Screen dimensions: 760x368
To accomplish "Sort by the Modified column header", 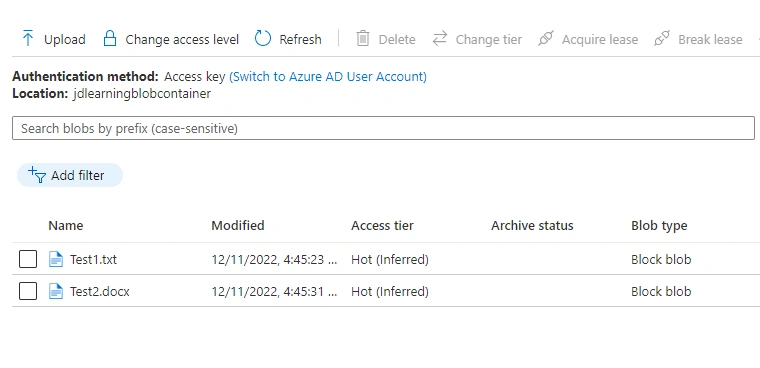I will 238,225.
